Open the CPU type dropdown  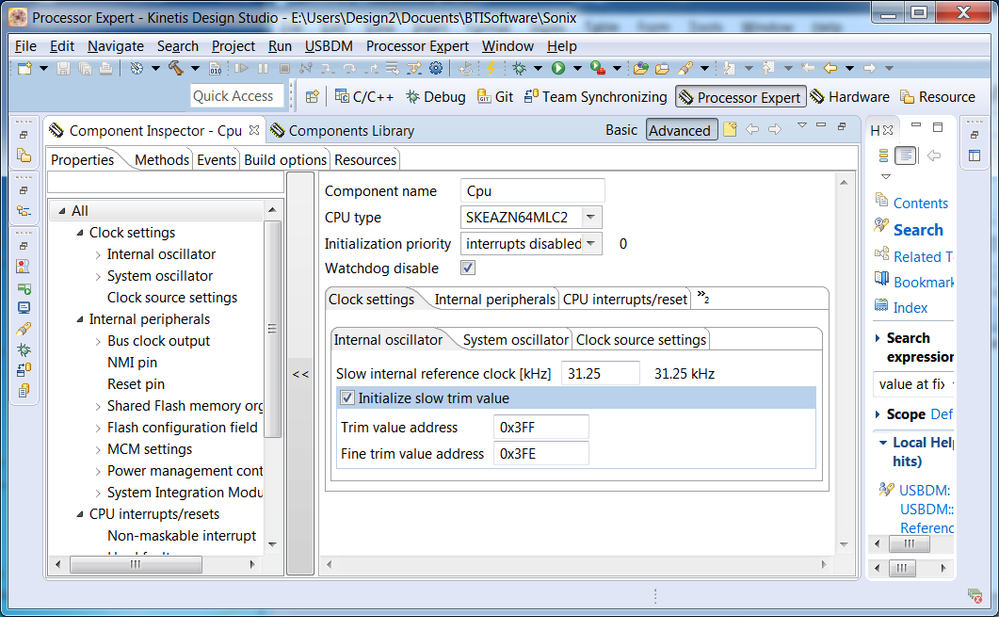[x=591, y=217]
